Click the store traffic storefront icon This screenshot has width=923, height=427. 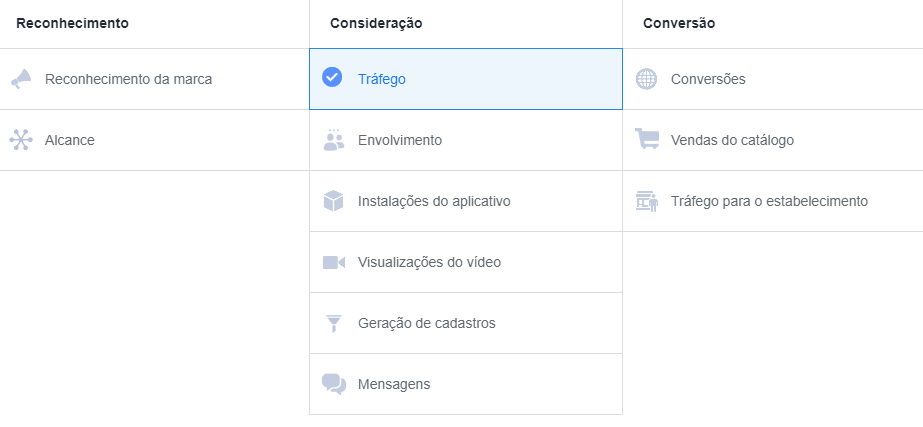pyautogui.click(x=647, y=201)
